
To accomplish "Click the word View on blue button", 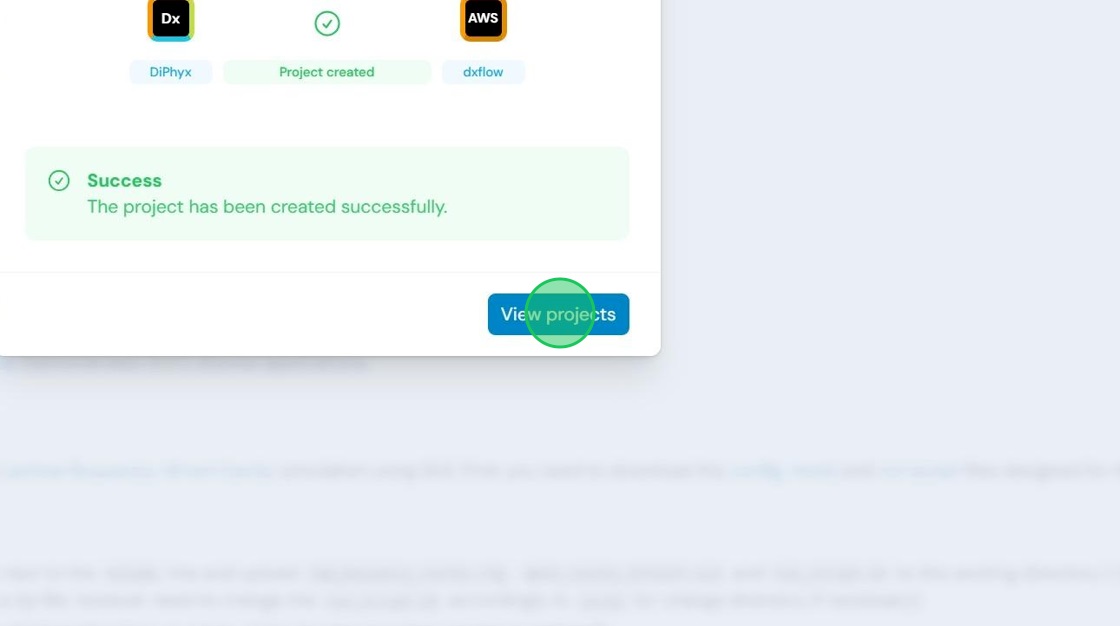I will 521,314.
